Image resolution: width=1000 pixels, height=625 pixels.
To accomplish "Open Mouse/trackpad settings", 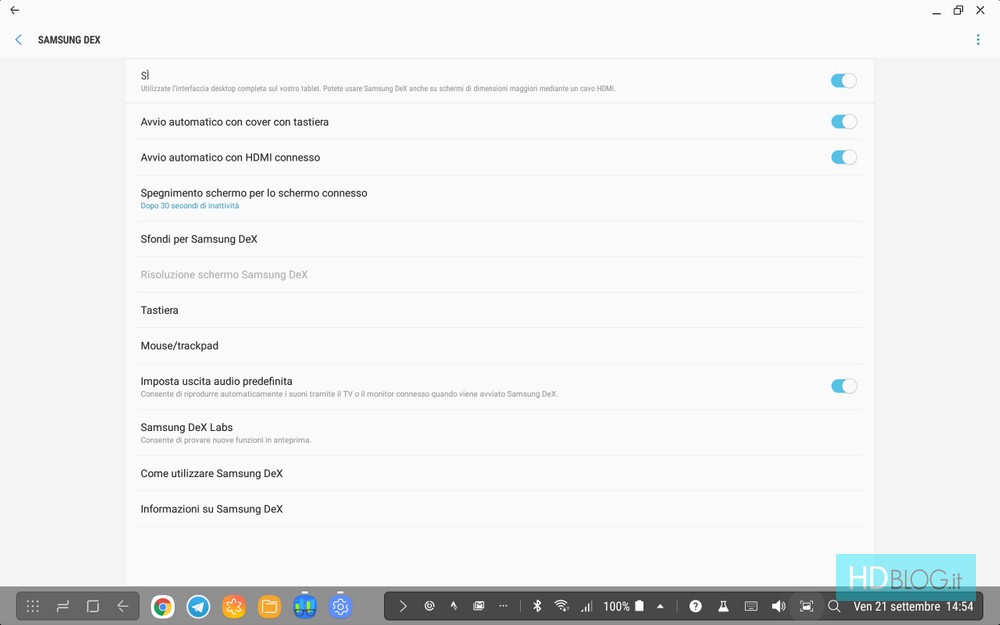I will click(499, 346).
